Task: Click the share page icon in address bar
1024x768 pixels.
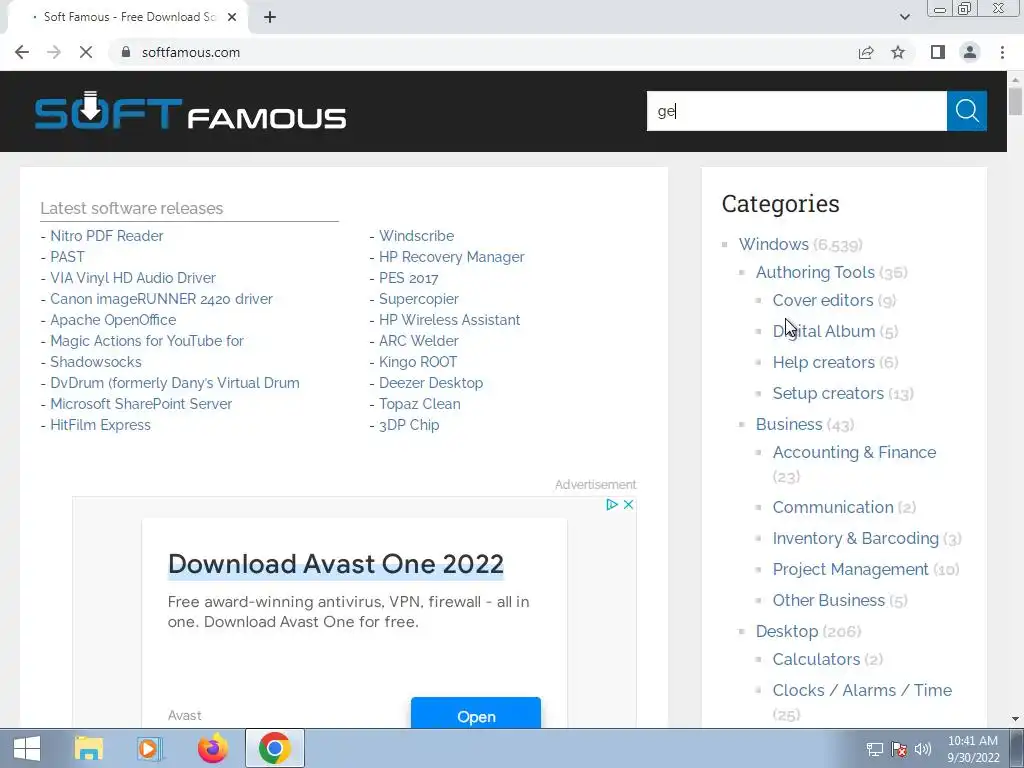Action: (x=866, y=52)
